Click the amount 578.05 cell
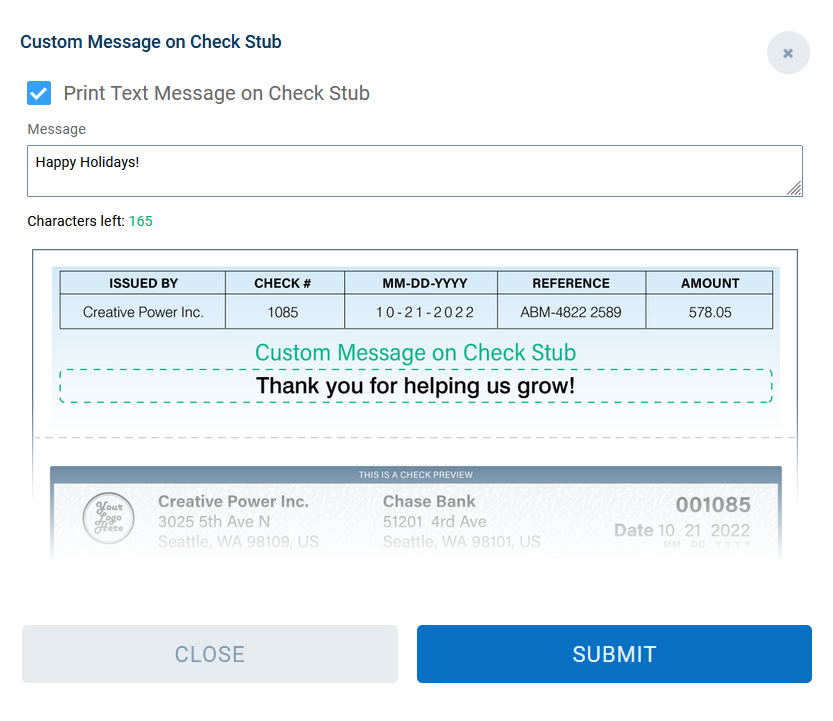The image size is (833, 721). tap(709, 312)
